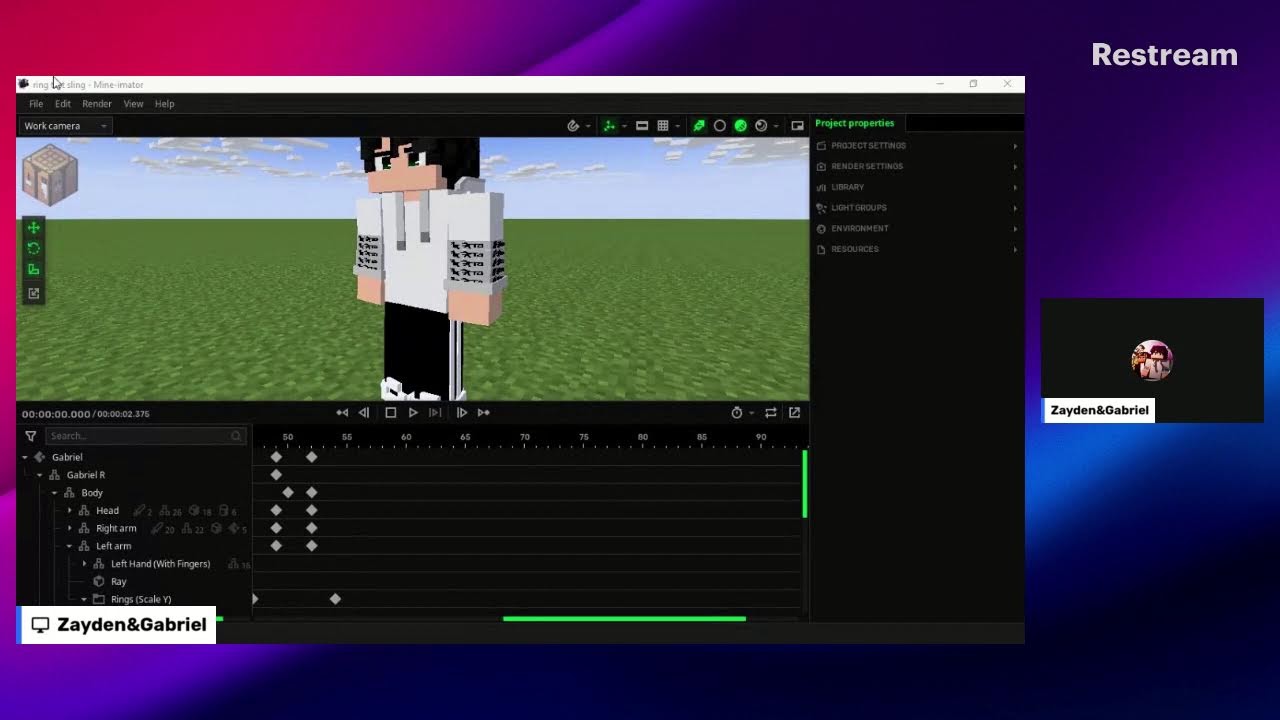Collapse the Body tree item

(55, 493)
